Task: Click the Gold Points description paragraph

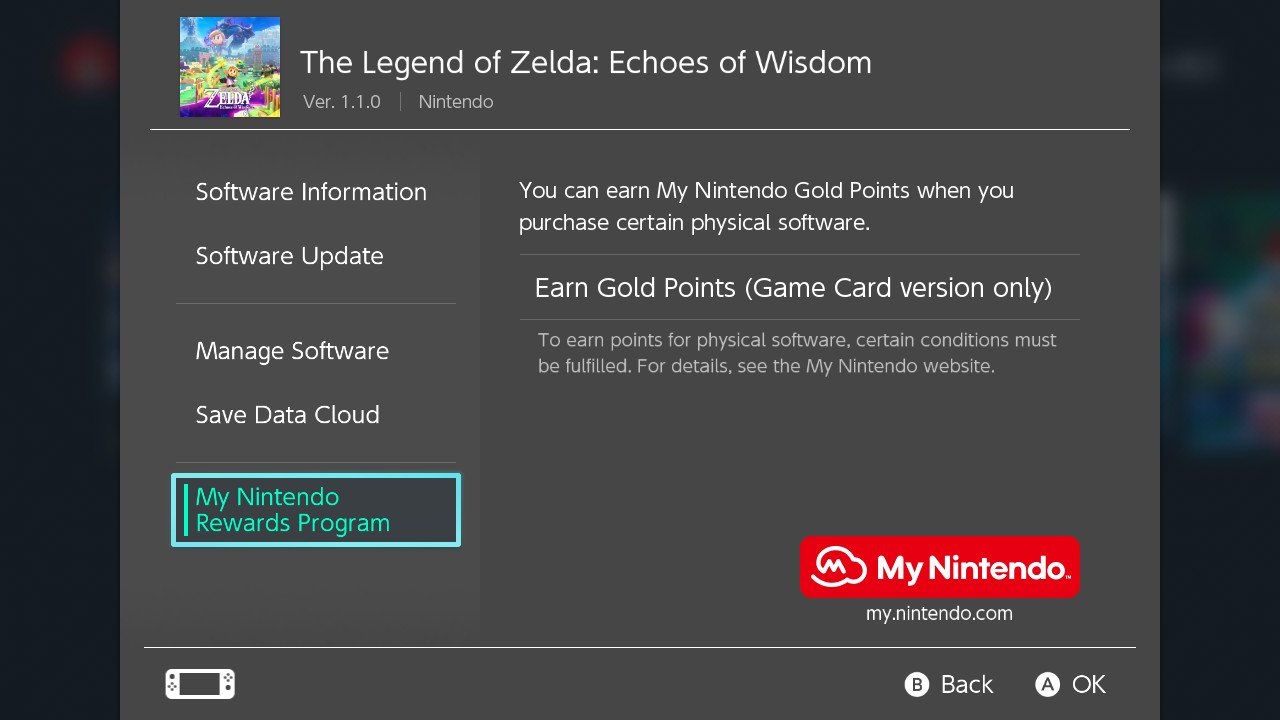Action: click(766, 206)
